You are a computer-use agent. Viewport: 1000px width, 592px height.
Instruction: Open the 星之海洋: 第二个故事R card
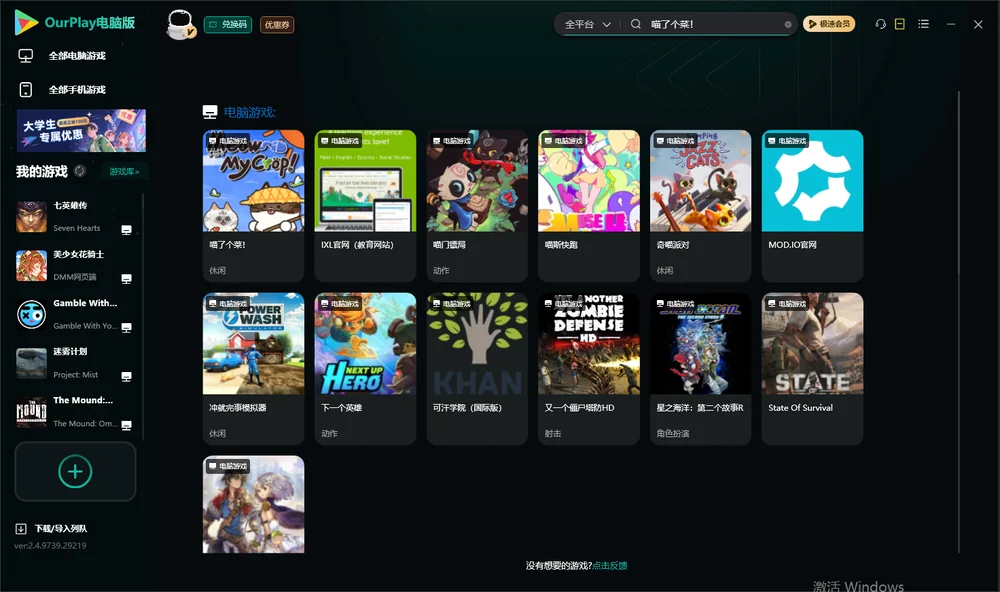[700, 369]
